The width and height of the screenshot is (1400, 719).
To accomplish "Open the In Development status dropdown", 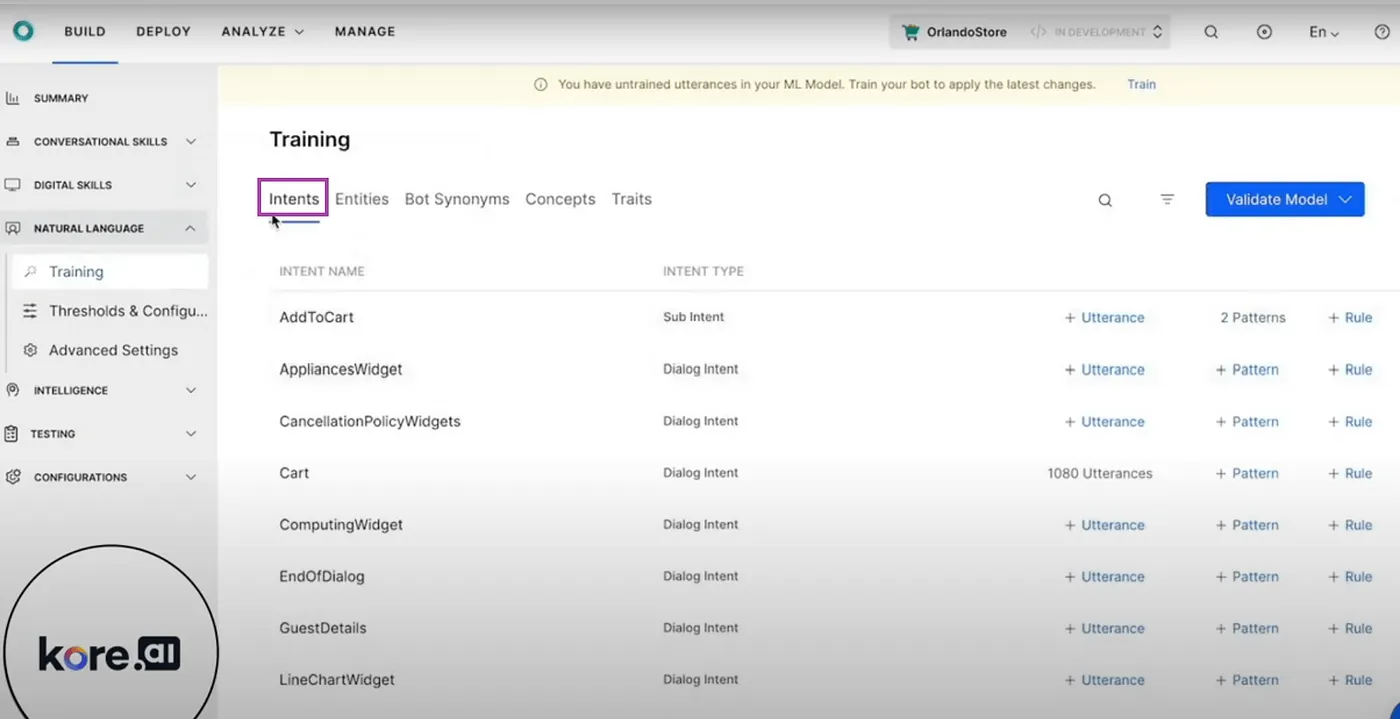I will [1096, 32].
